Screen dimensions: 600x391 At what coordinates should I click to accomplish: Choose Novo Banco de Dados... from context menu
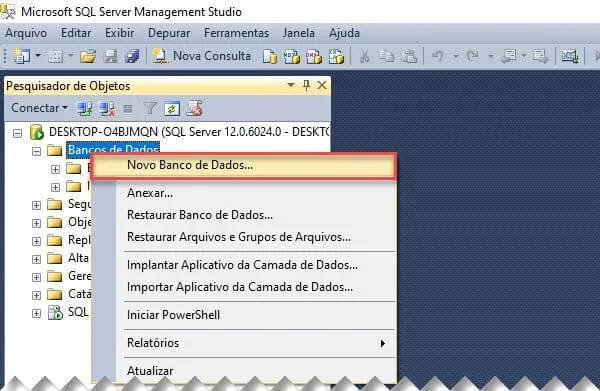click(243, 165)
